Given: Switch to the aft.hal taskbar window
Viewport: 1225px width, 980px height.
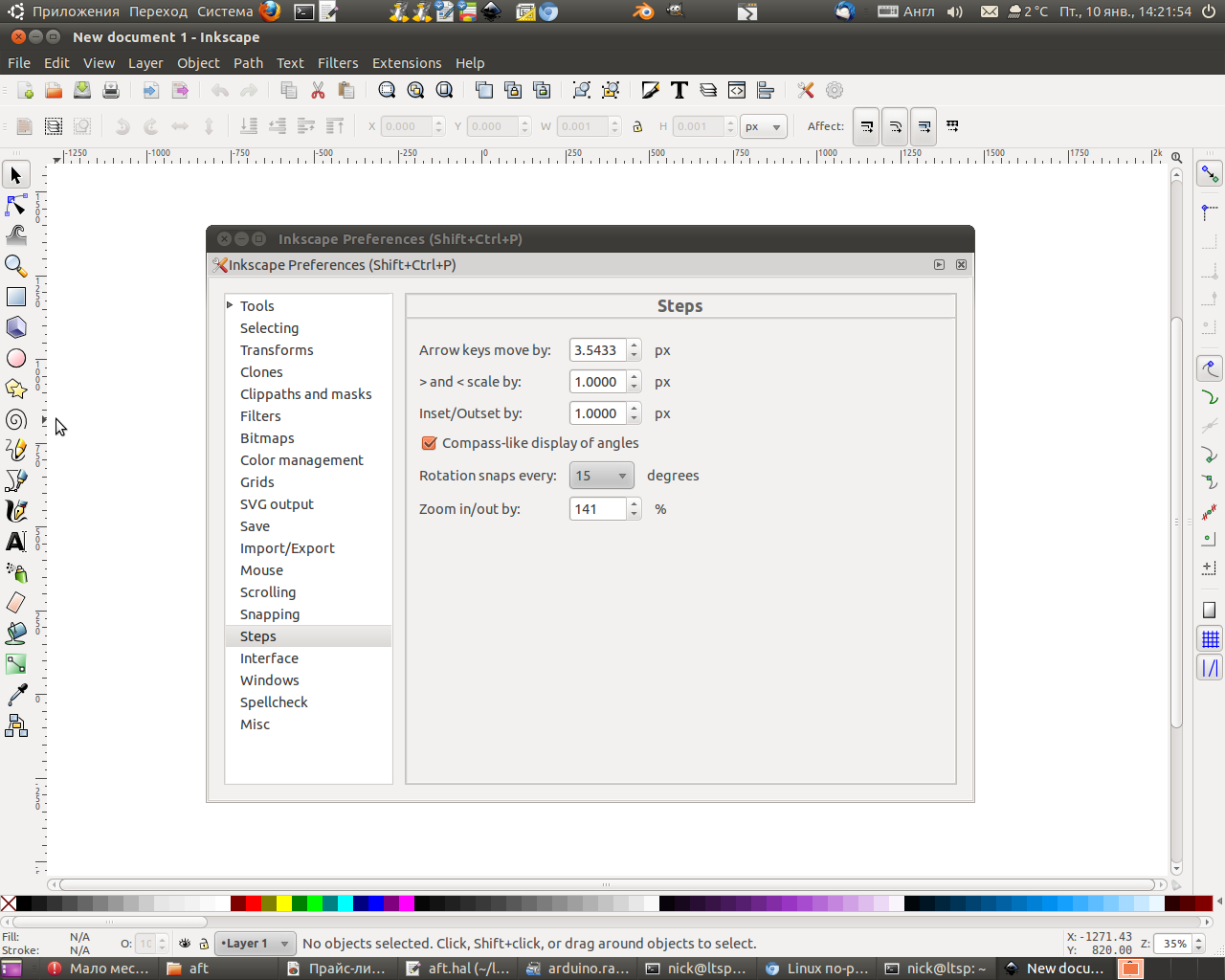Looking at the screenshot, I should (x=459, y=969).
